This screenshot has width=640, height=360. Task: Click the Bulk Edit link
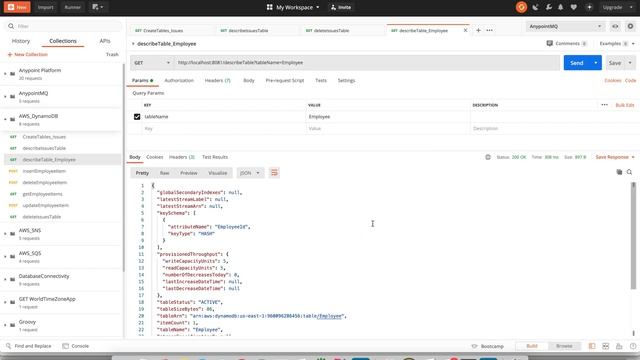625,105
